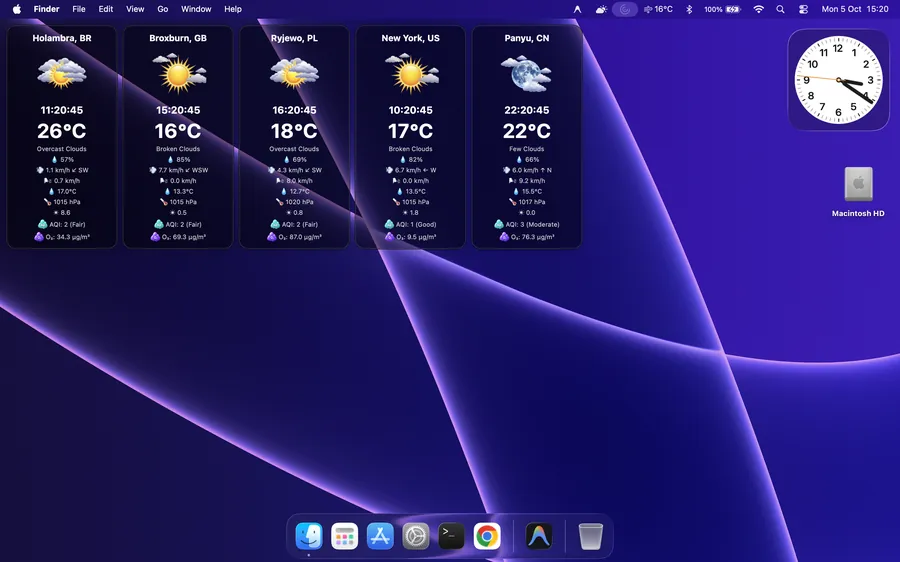Image resolution: width=900 pixels, height=562 pixels.
Task: Open the View menu
Action: tap(135, 9)
